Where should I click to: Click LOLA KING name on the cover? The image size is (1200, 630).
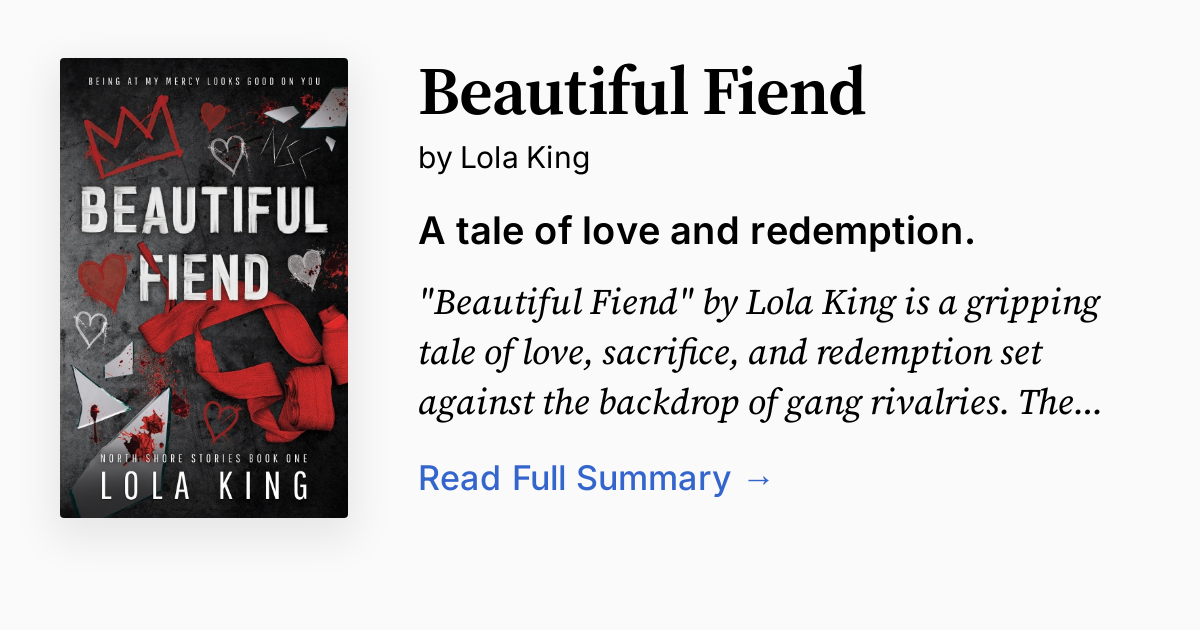[x=204, y=482]
